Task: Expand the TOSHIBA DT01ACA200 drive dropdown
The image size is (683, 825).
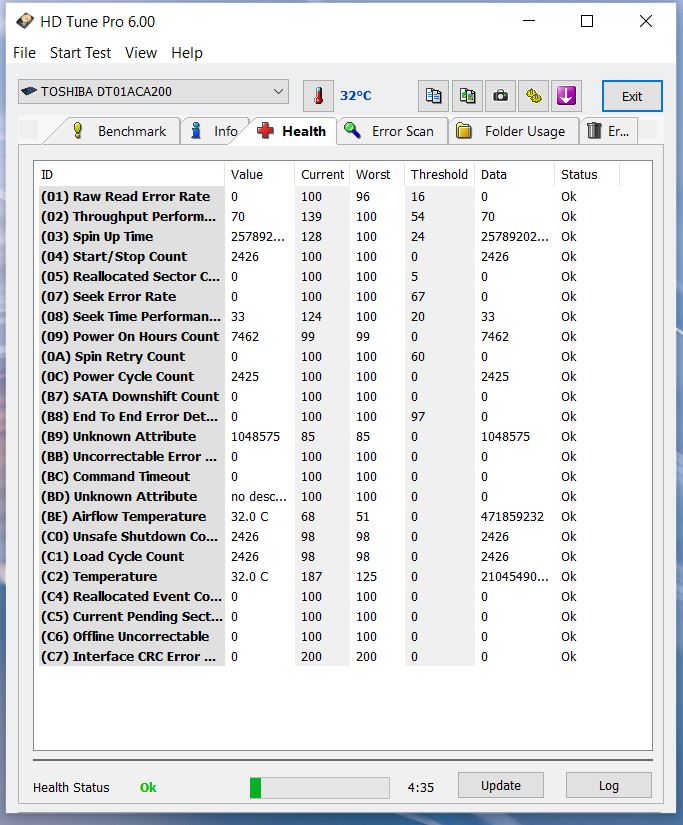Action: 153,92
